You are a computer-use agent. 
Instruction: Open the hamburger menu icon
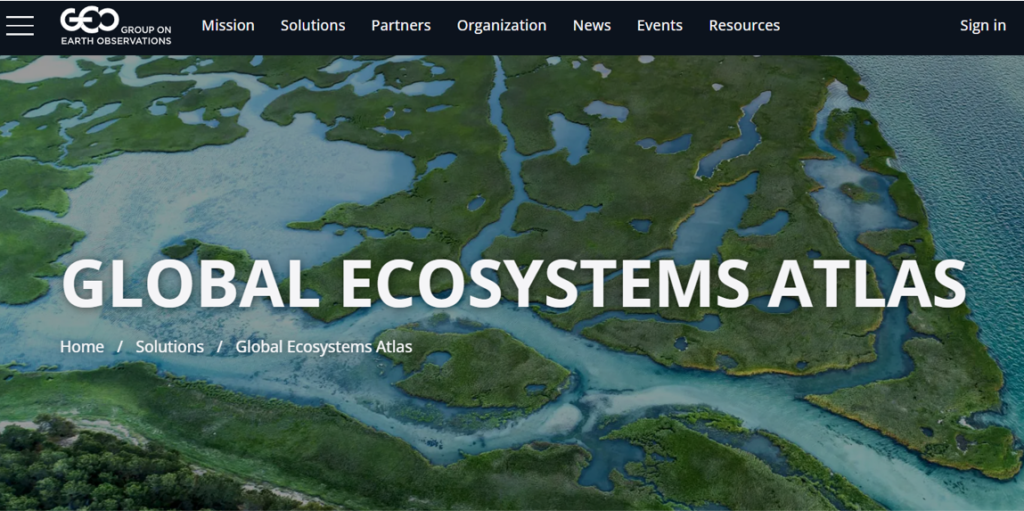20,25
